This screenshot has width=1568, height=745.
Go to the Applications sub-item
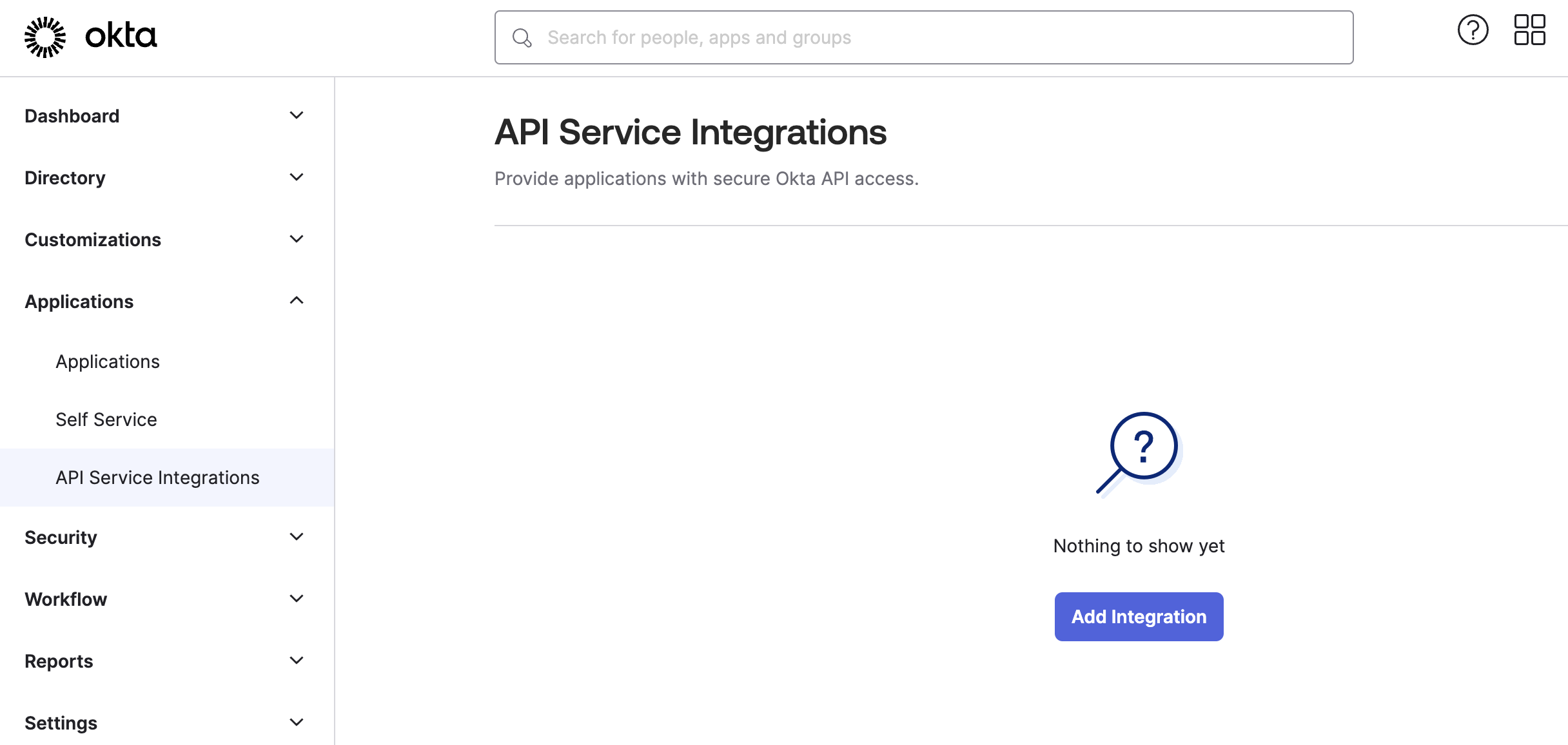108,362
